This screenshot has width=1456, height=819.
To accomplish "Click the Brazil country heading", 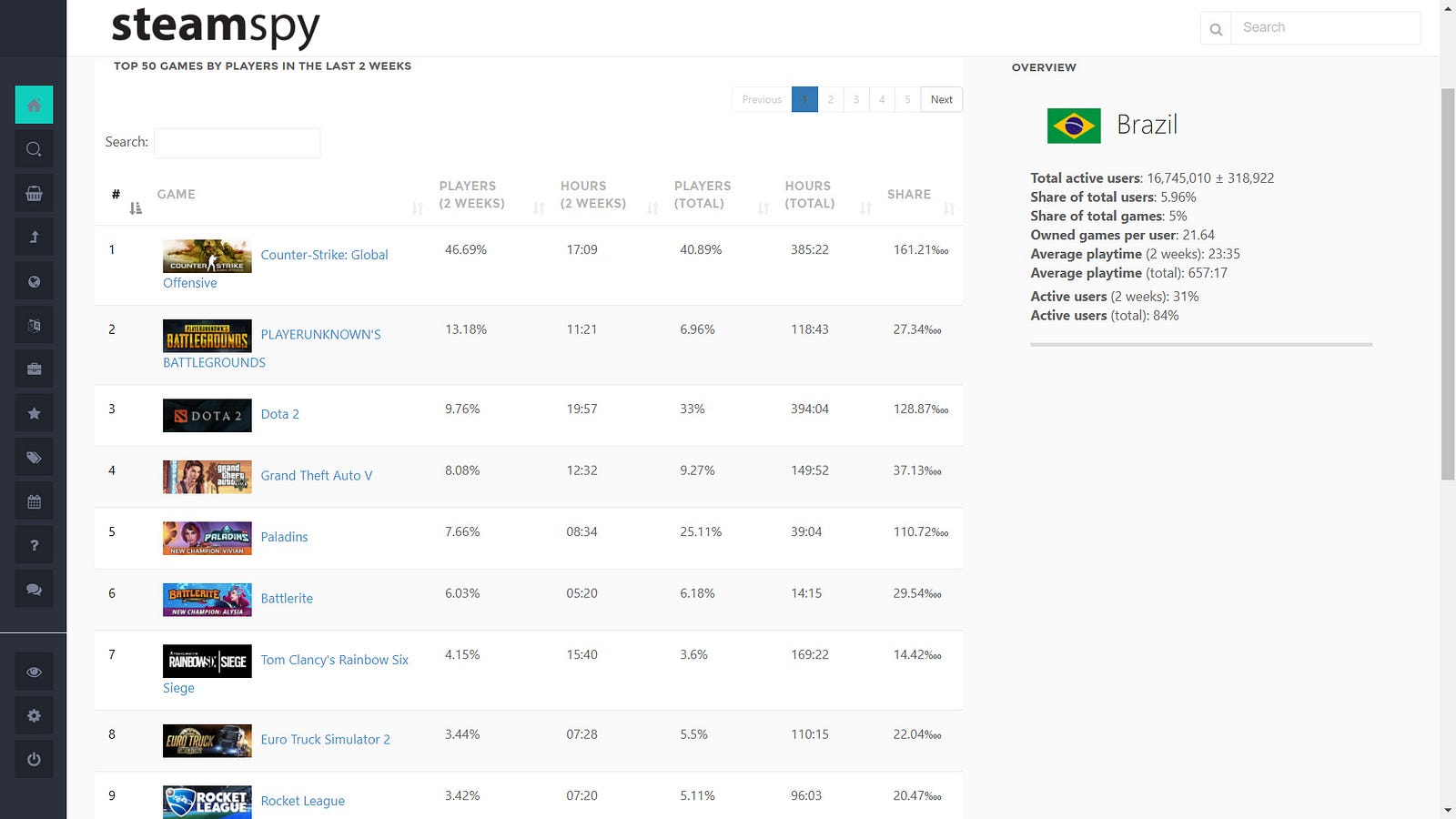I will [x=1147, y=125].
